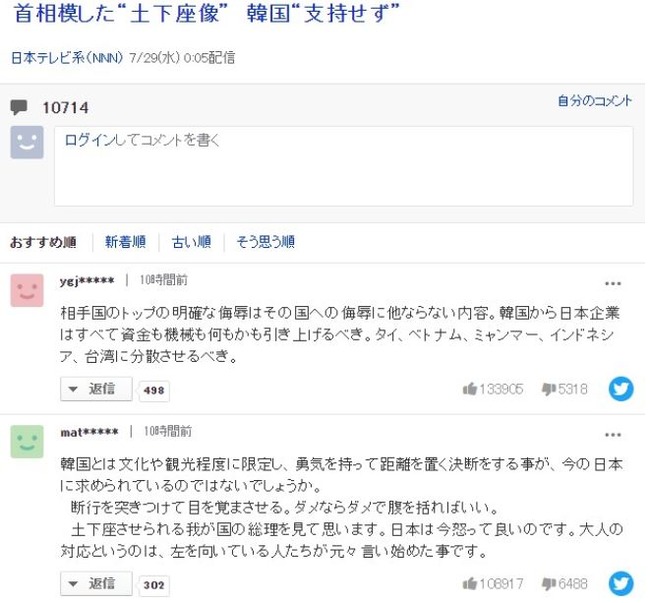Expand 返信 replies under ygj***** comment
This screenshot has height=603, width=650.
click(x=96, y=389)
